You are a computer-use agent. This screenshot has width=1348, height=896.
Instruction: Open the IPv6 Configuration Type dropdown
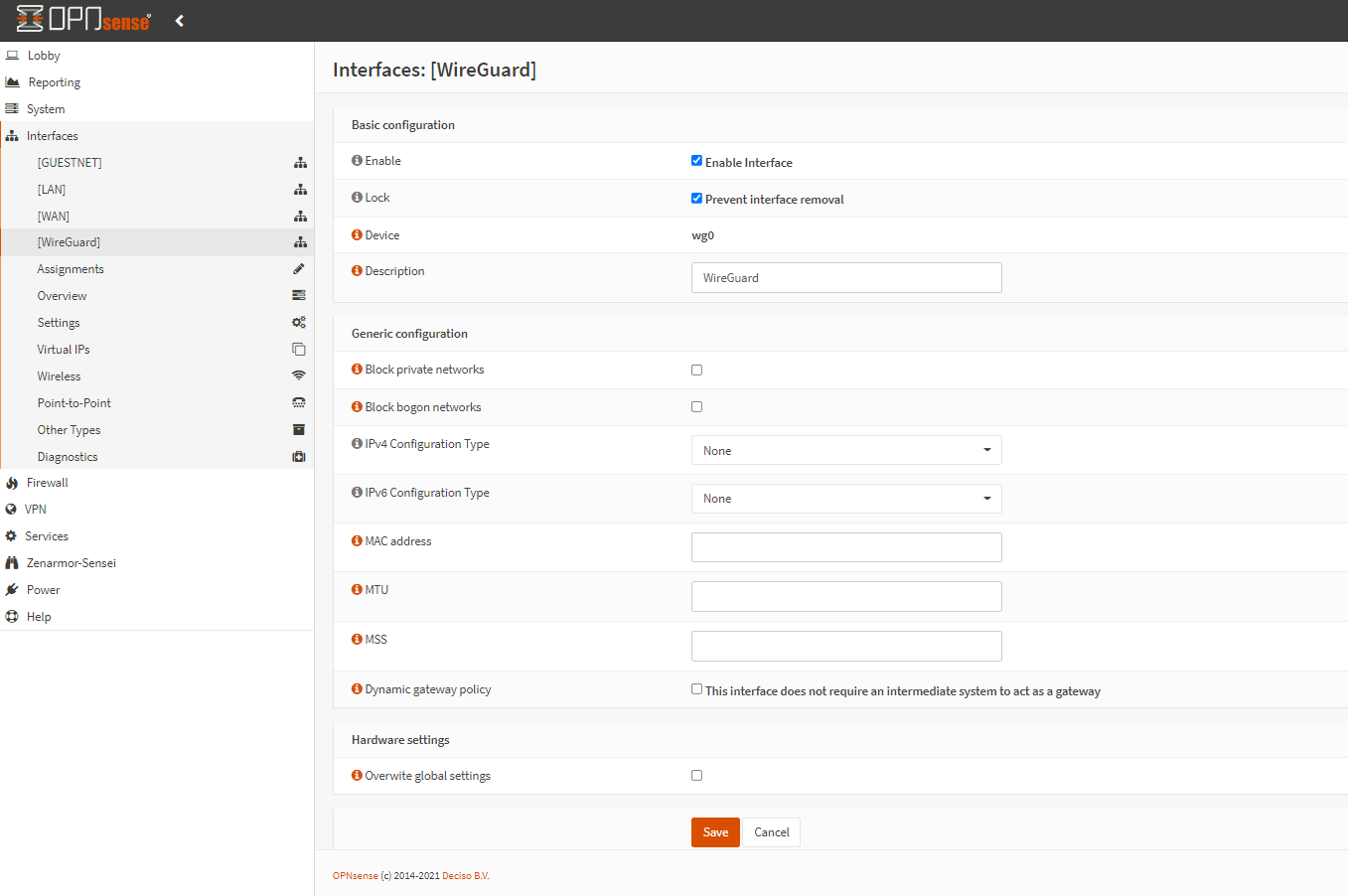pyautogui.click(x=845, y=498)
